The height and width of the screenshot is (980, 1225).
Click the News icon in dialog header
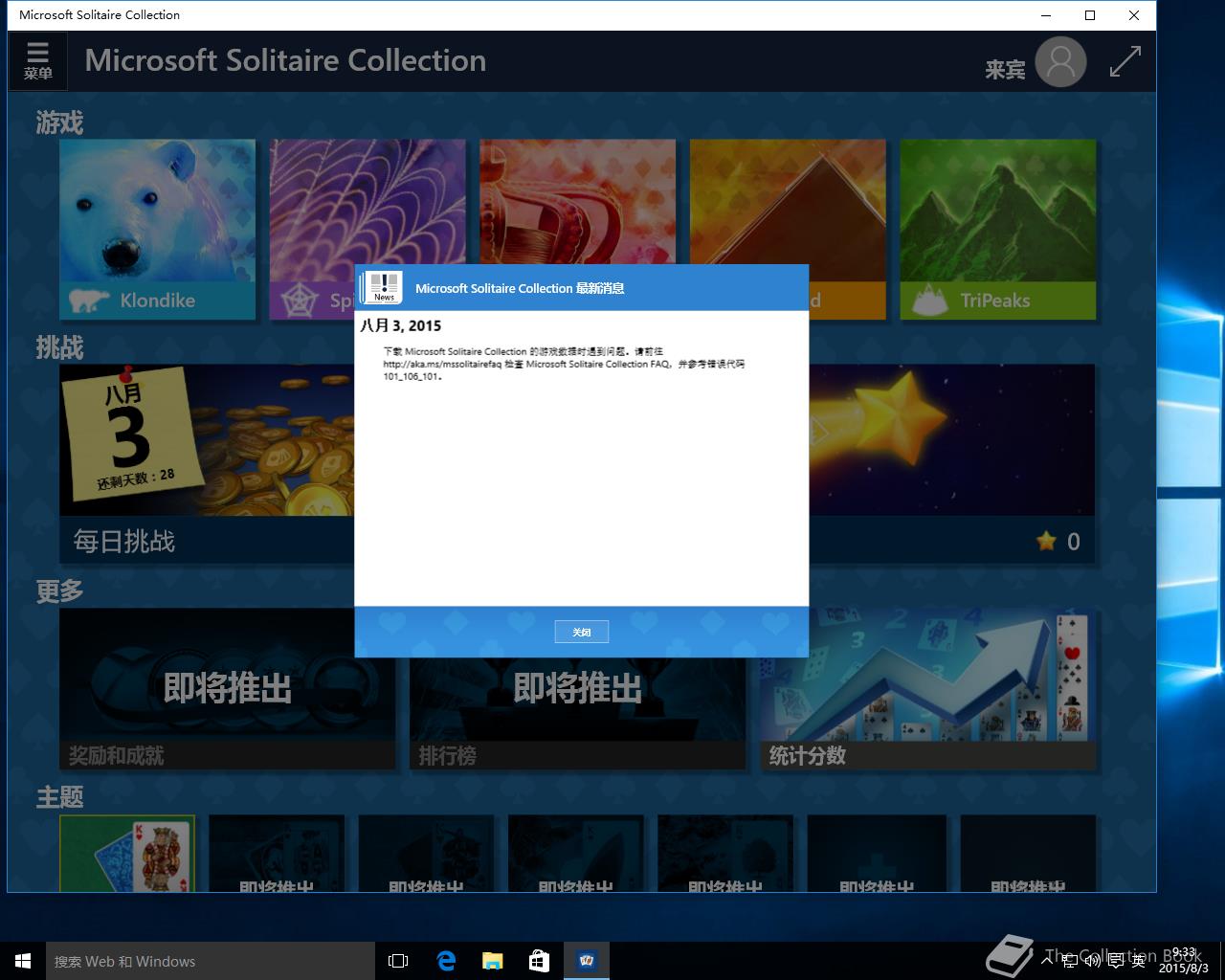383,287
